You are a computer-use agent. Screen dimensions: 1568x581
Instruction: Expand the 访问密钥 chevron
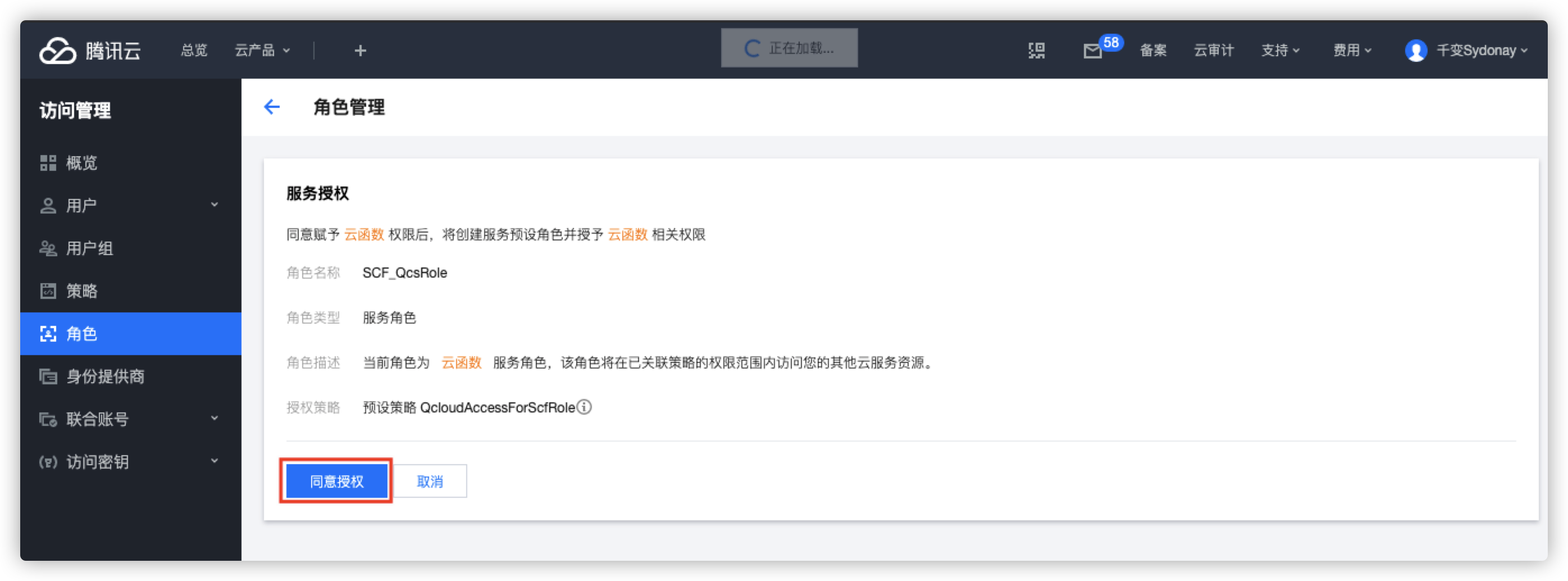(x=215, y=460)
